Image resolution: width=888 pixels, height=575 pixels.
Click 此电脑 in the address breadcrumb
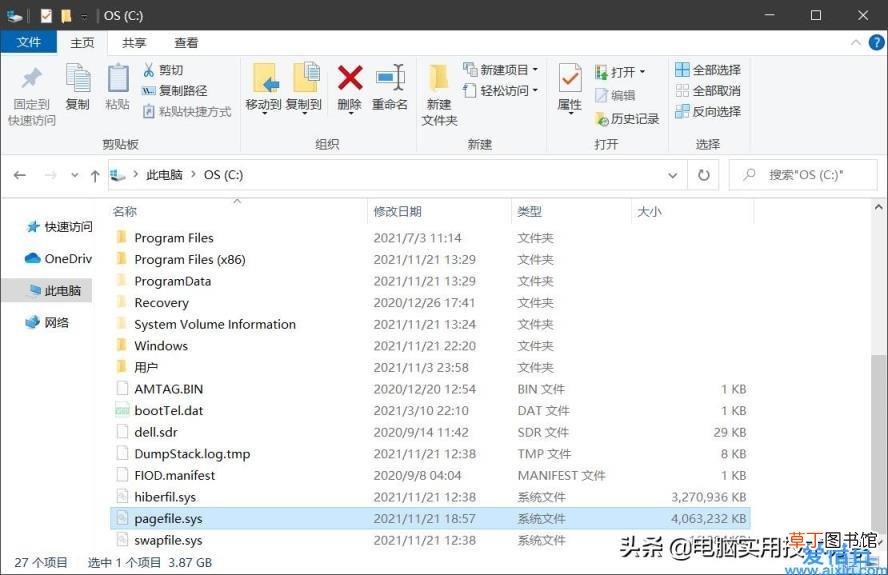coord(164,174)
